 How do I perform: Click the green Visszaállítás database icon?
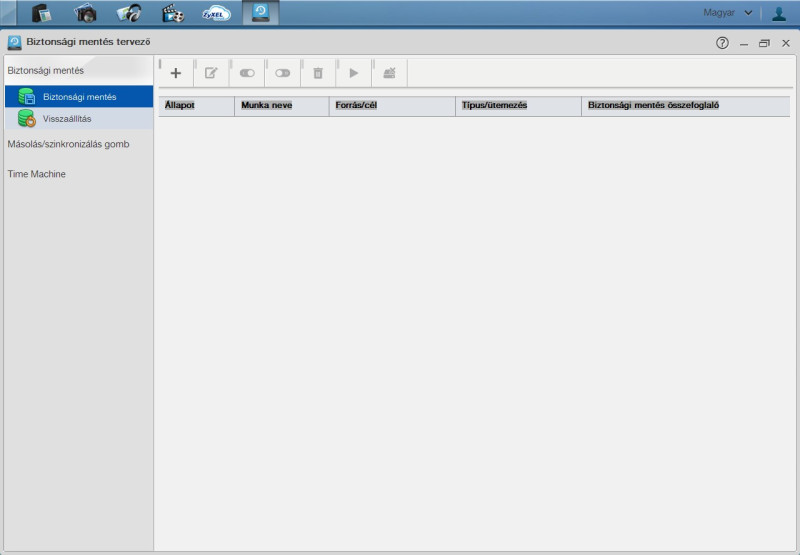click(x=27, y=118)
